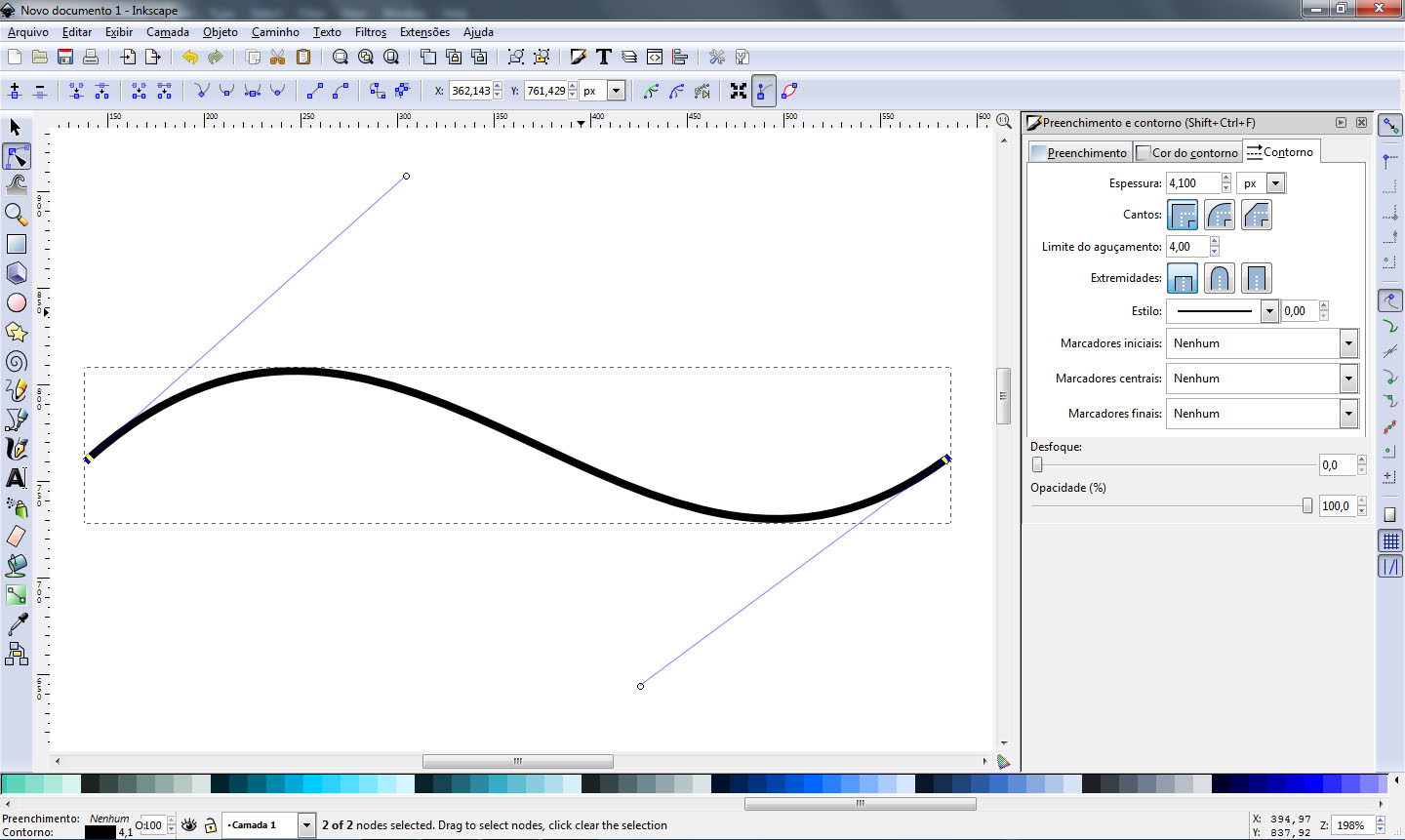Toggle show path outline button

pyautogui.click(x=789, y=91)
